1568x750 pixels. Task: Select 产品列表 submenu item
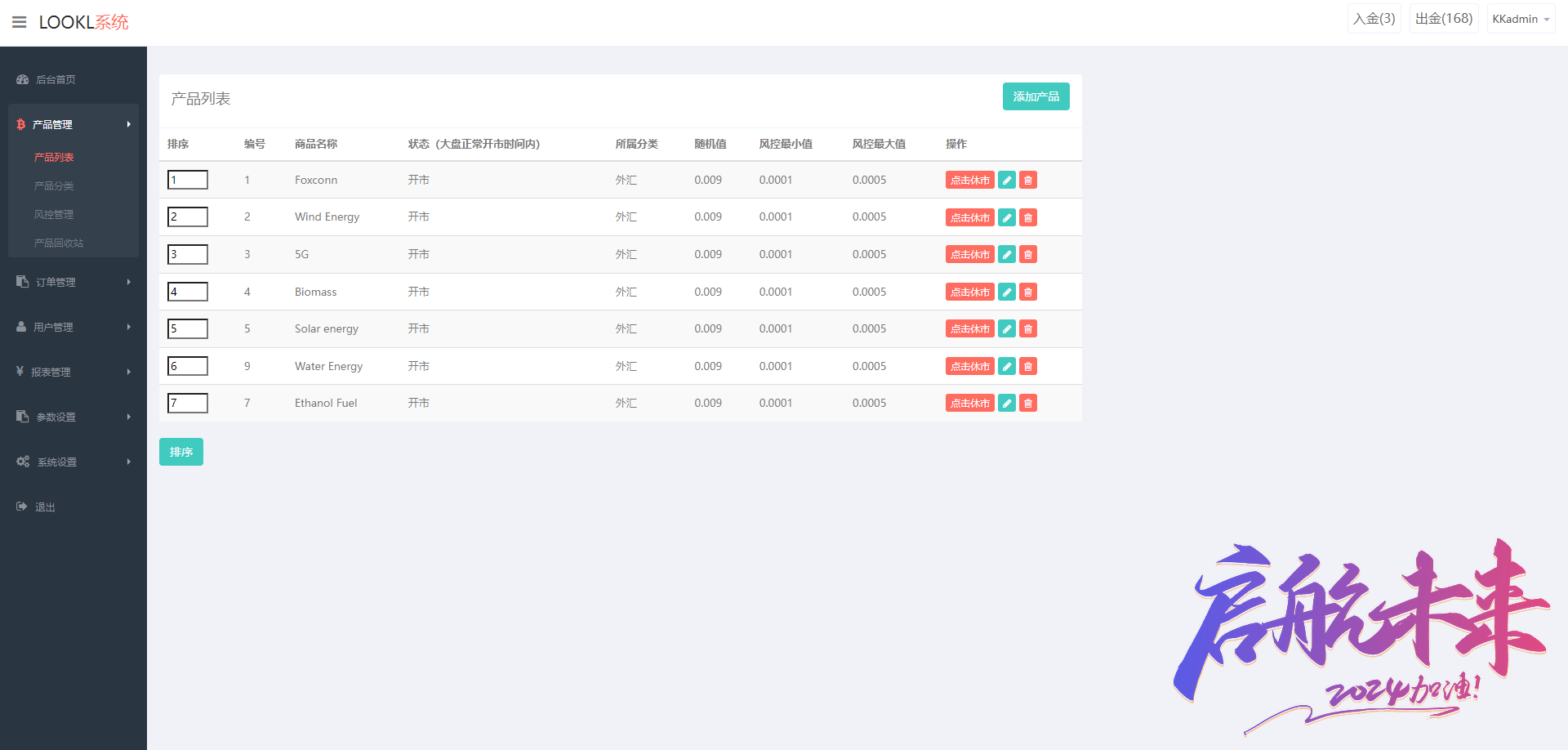[x=54, y=157]
